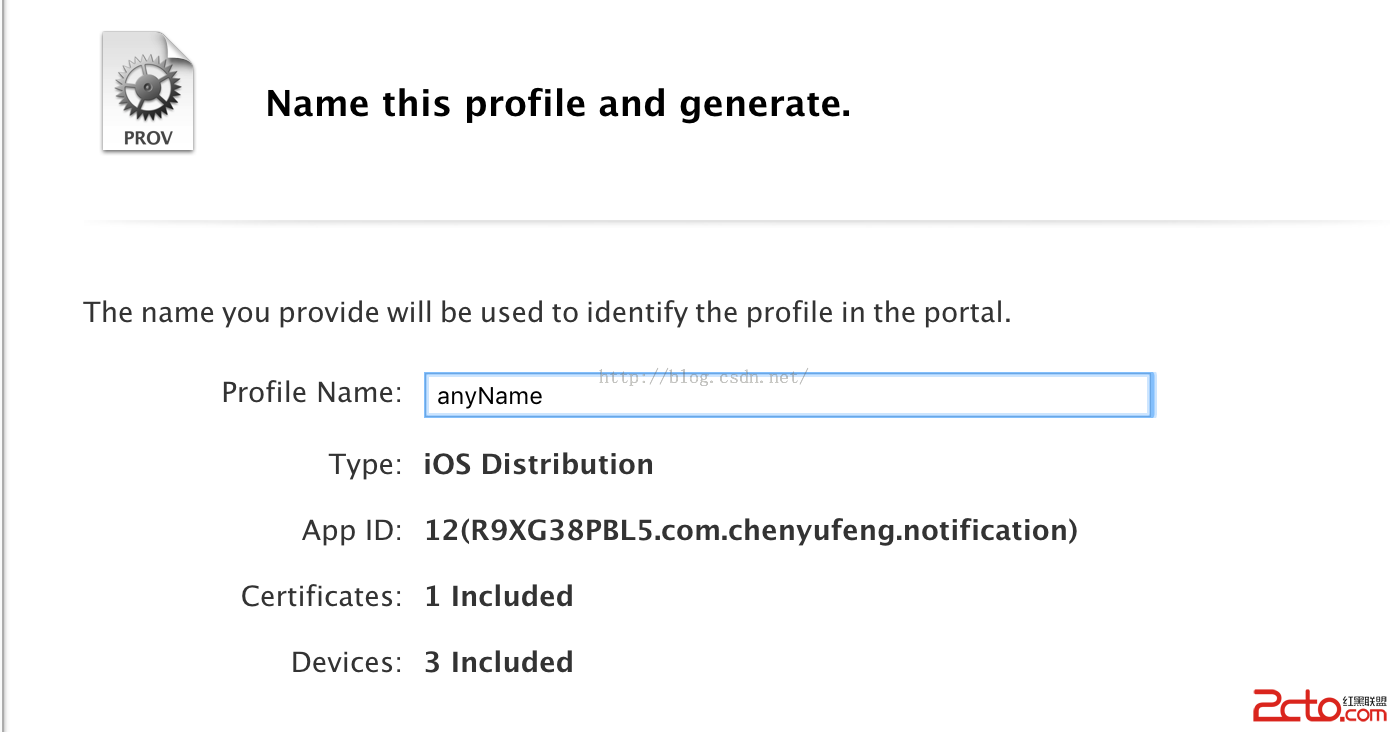Click the gear graphic on the PROV icon

[x=147, y=88]
